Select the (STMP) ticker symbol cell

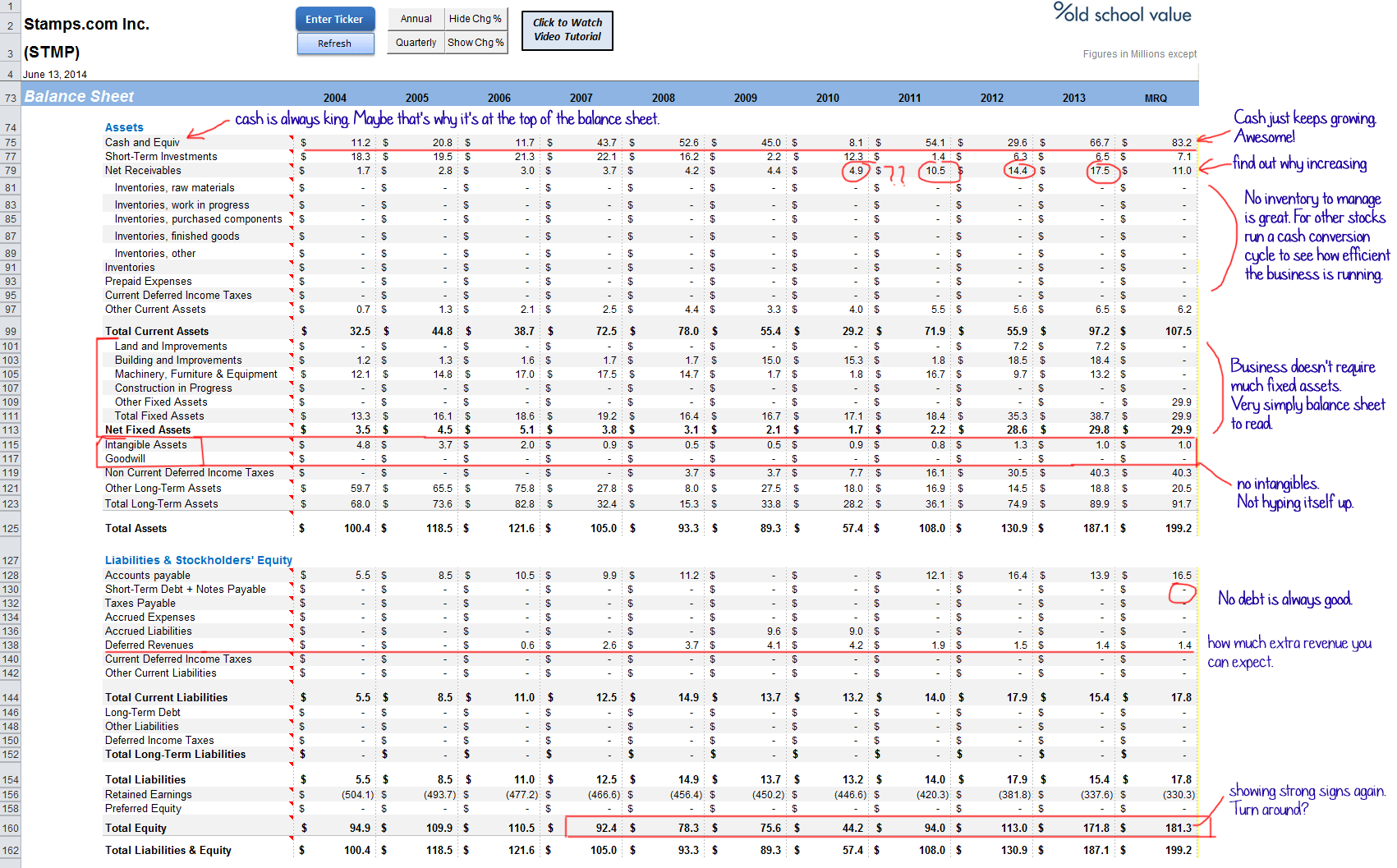click(x=52, y=53)
